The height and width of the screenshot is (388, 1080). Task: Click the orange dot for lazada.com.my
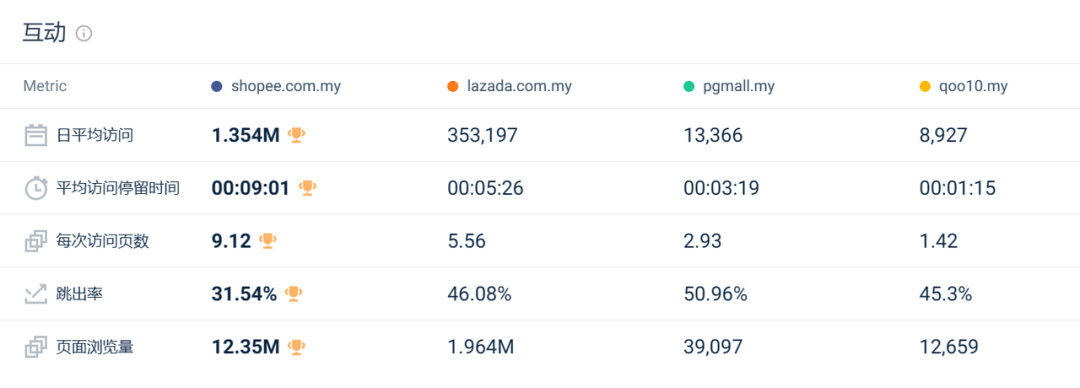click(x=453, y=87)
